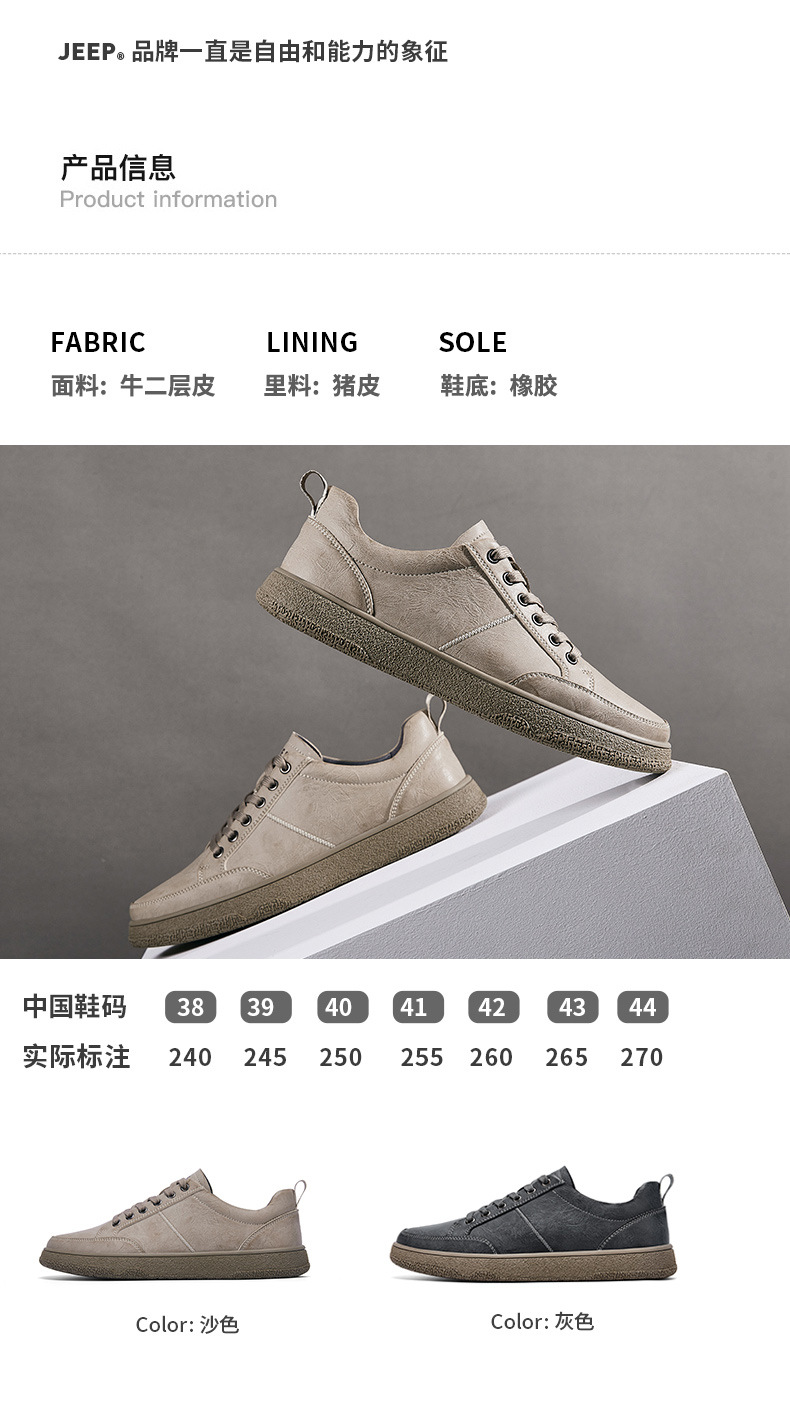790x1404 pixels.
Task: Click the main product photo of the shoes
Action: point(395,701)
